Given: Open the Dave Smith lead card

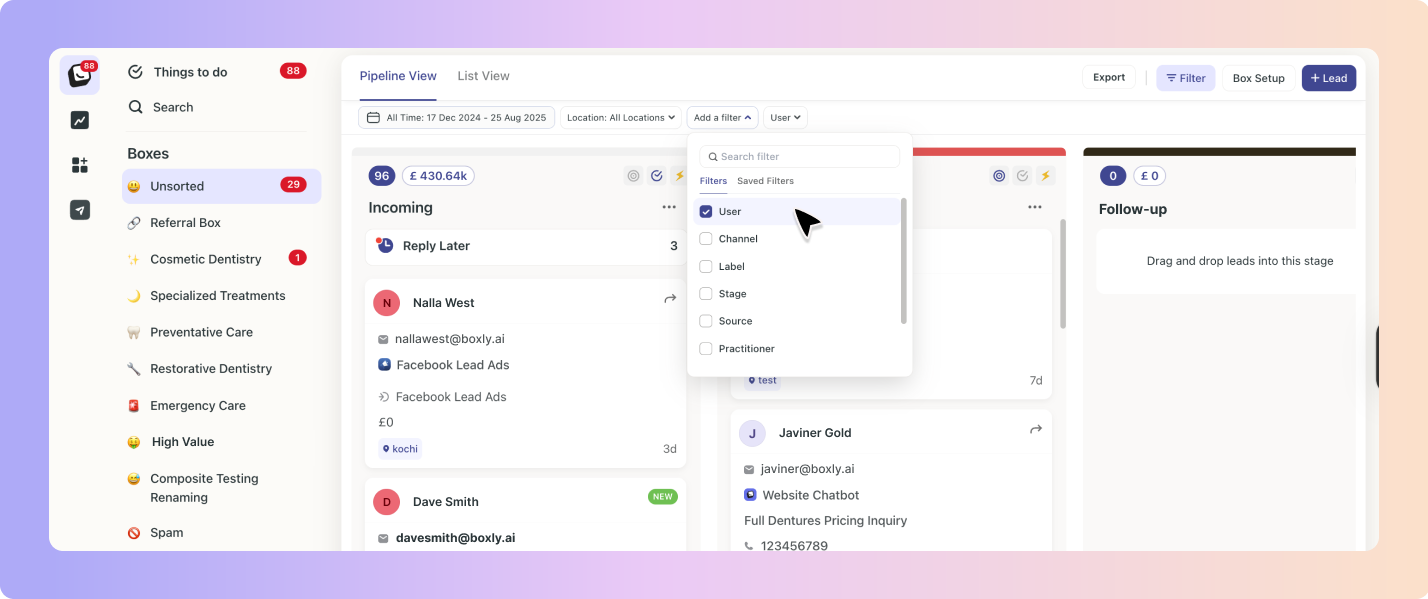Looking at the screenshot, I should 525,514.
